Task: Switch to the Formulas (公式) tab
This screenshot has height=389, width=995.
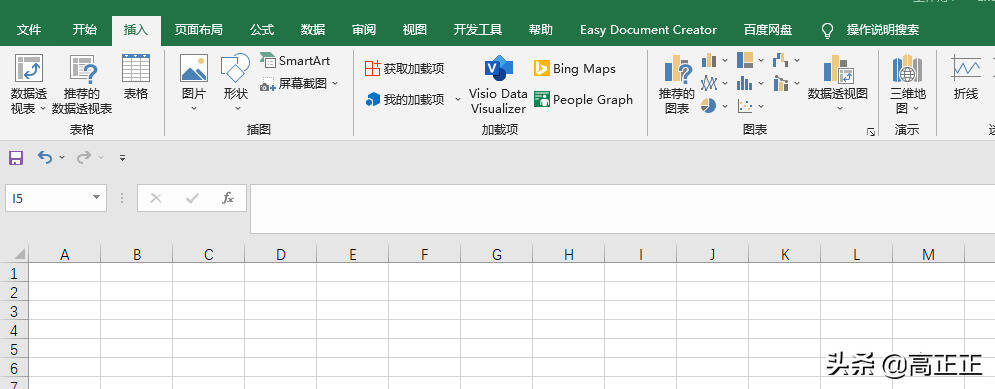Action: click(261, 30)
